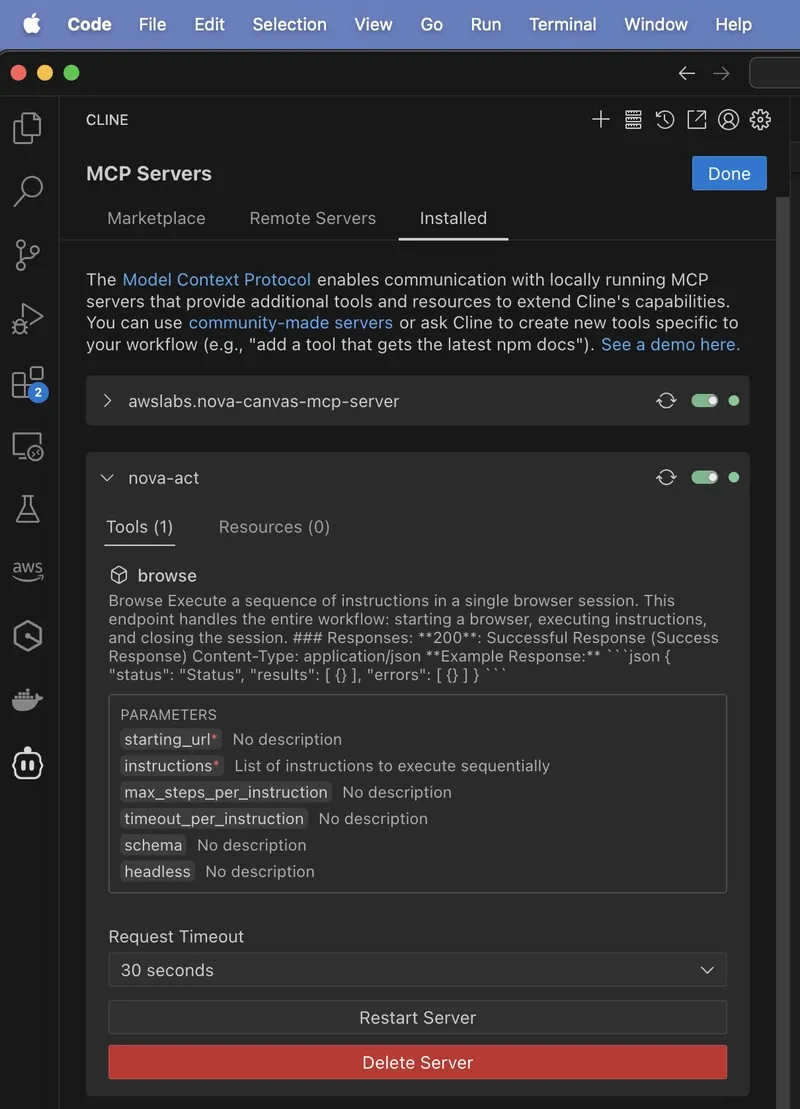Click Cline history clock icon

665,120
